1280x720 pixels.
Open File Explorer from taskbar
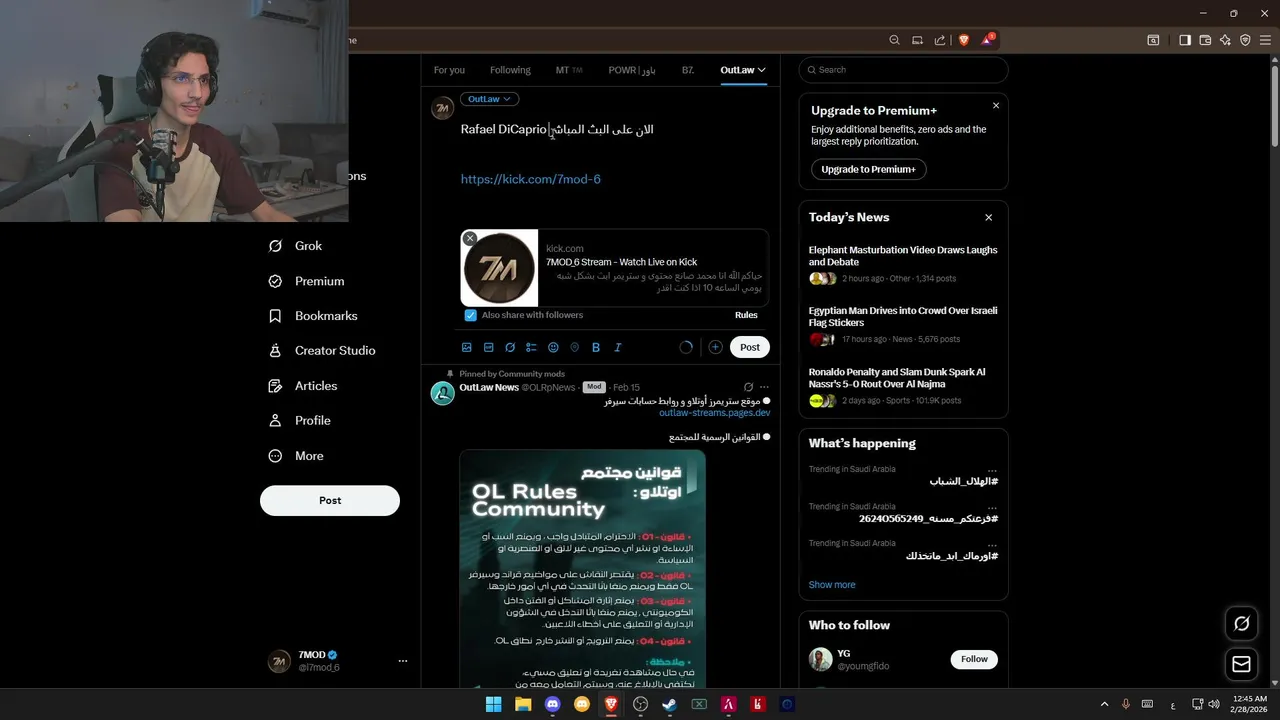click(523, 704)
